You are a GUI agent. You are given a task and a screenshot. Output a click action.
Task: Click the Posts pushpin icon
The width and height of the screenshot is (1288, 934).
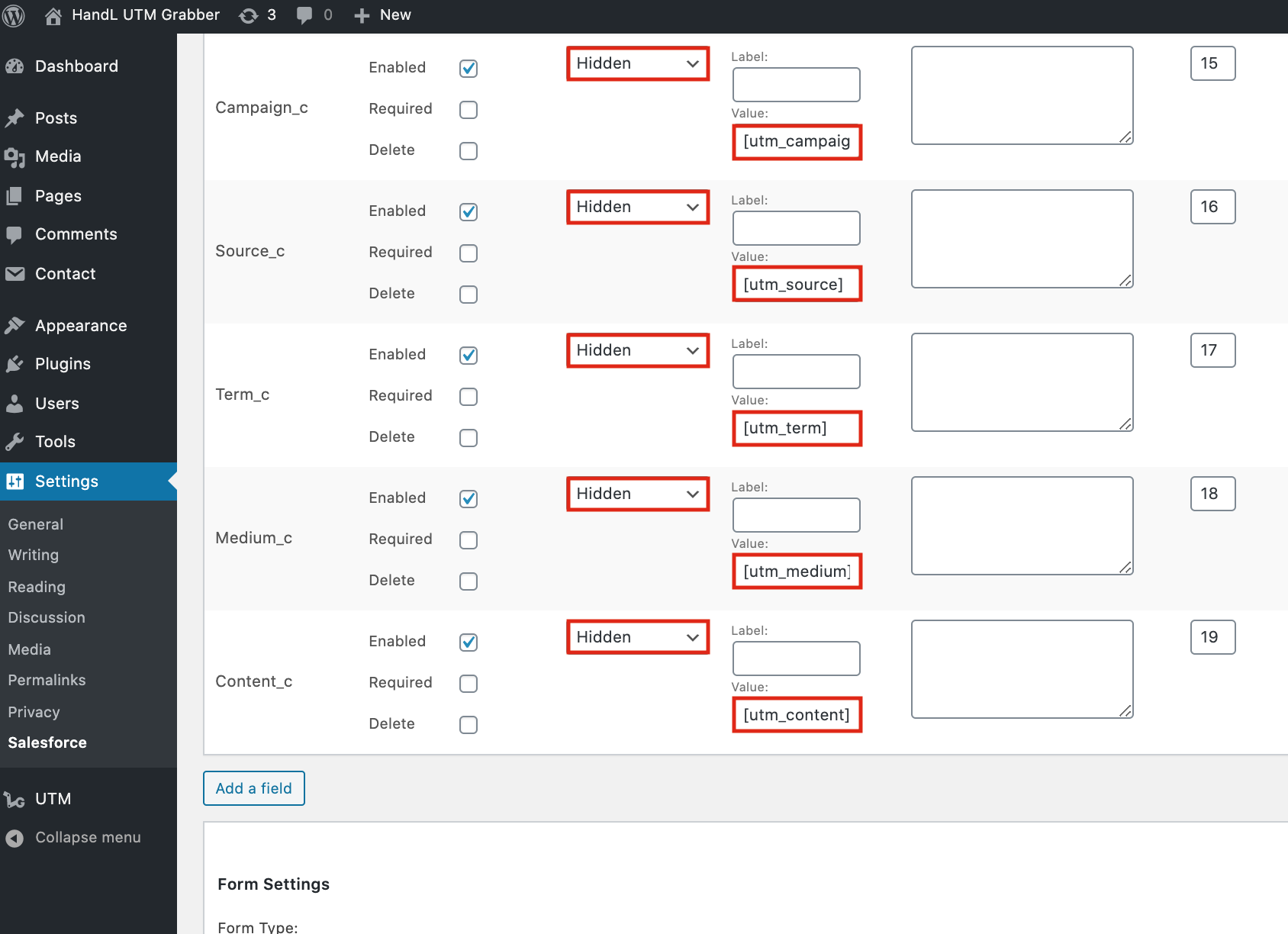click(14, 118)
